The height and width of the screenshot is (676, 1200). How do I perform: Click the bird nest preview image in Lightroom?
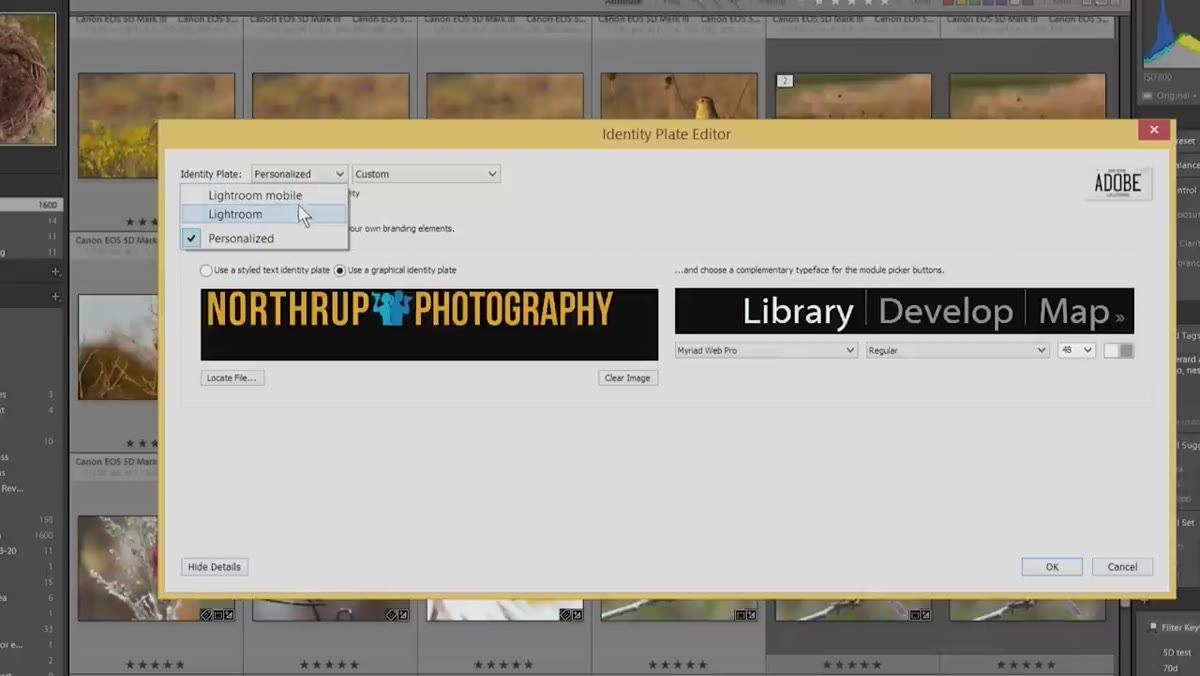click(x=28, y=78)
